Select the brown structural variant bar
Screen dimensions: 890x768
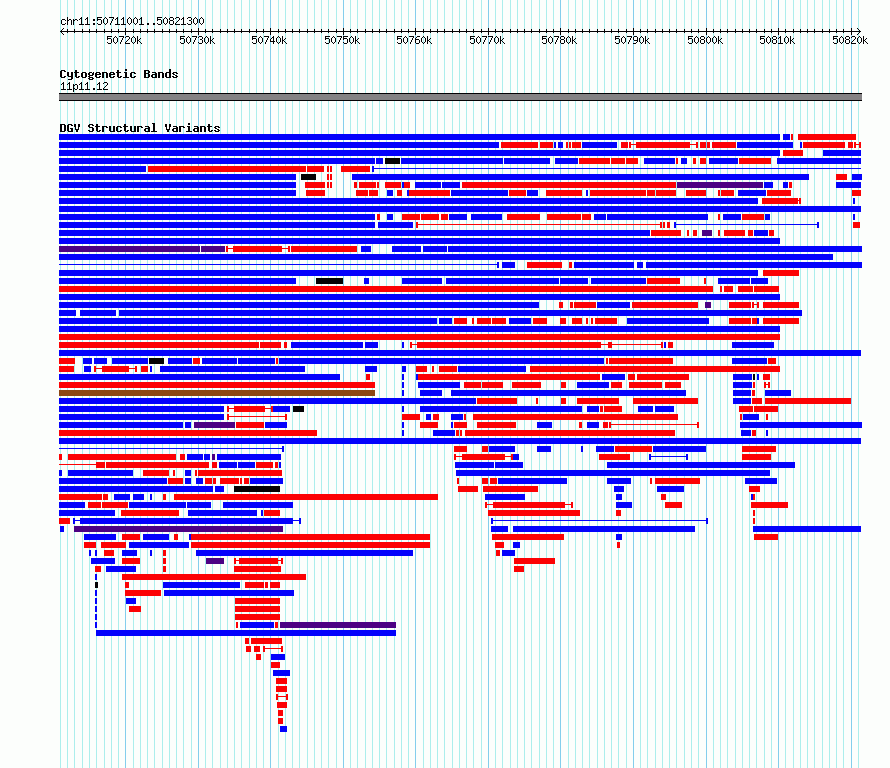(x=217, y=393)
